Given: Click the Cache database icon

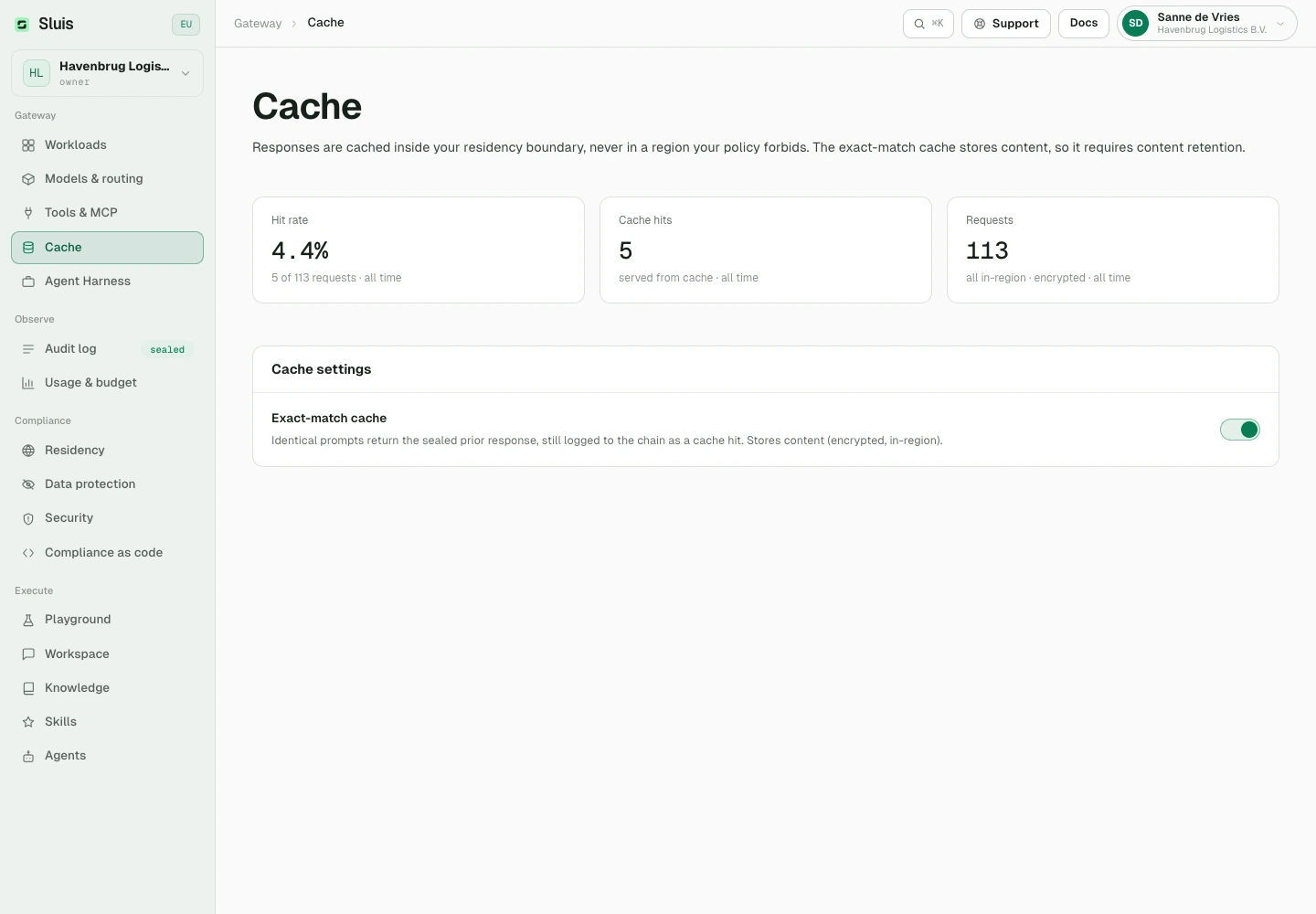Looking at the screenshot, I should pyautogui.click(x=28, y=248).
